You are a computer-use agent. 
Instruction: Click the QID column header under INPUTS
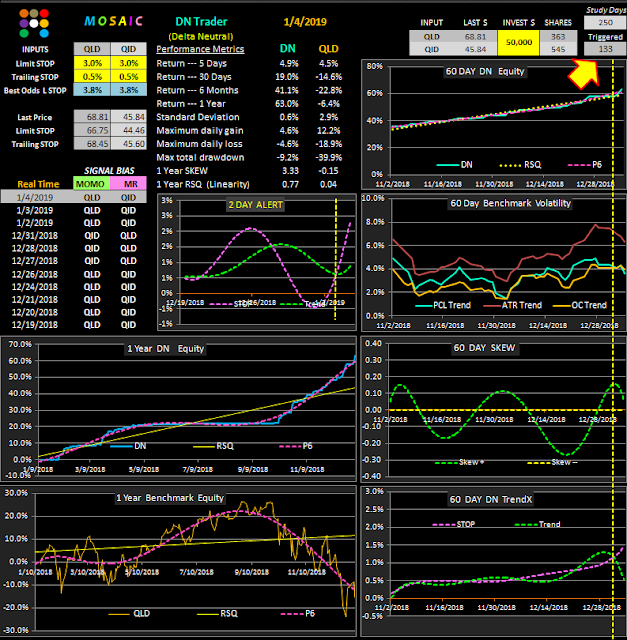click(129, 49)
